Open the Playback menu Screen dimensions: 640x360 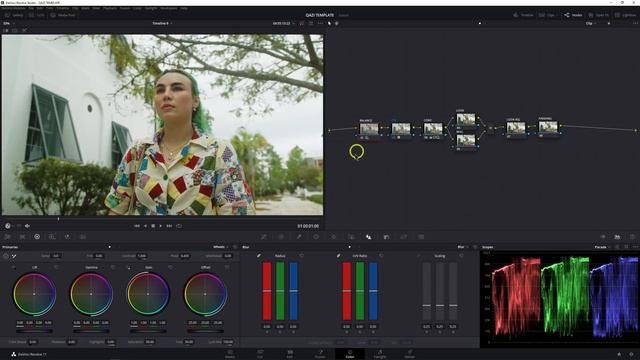(x=110, y=8)
